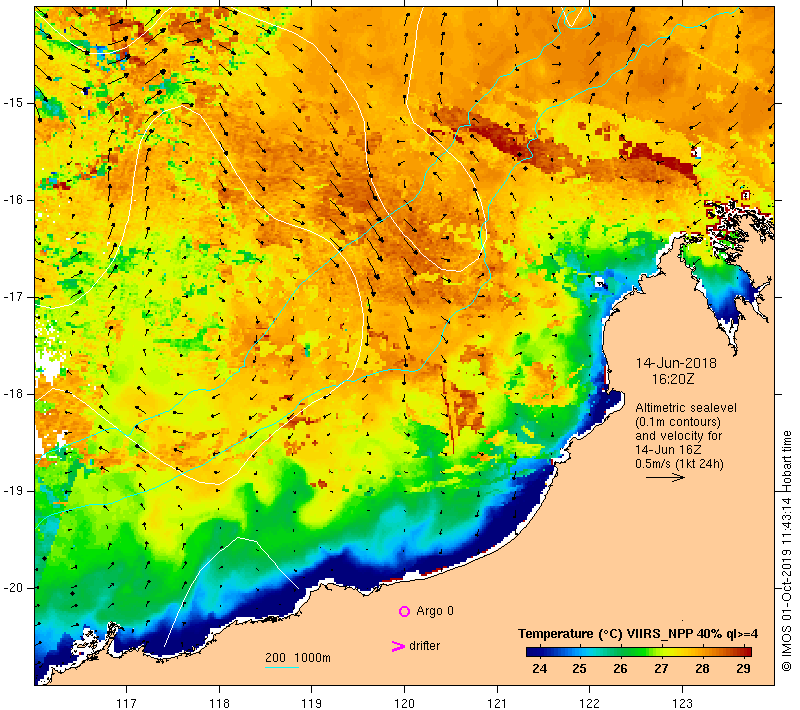This screenshot has width=800, height=710.
Task: Click the color bar tick label 25
Action: (x=579, y=669)
